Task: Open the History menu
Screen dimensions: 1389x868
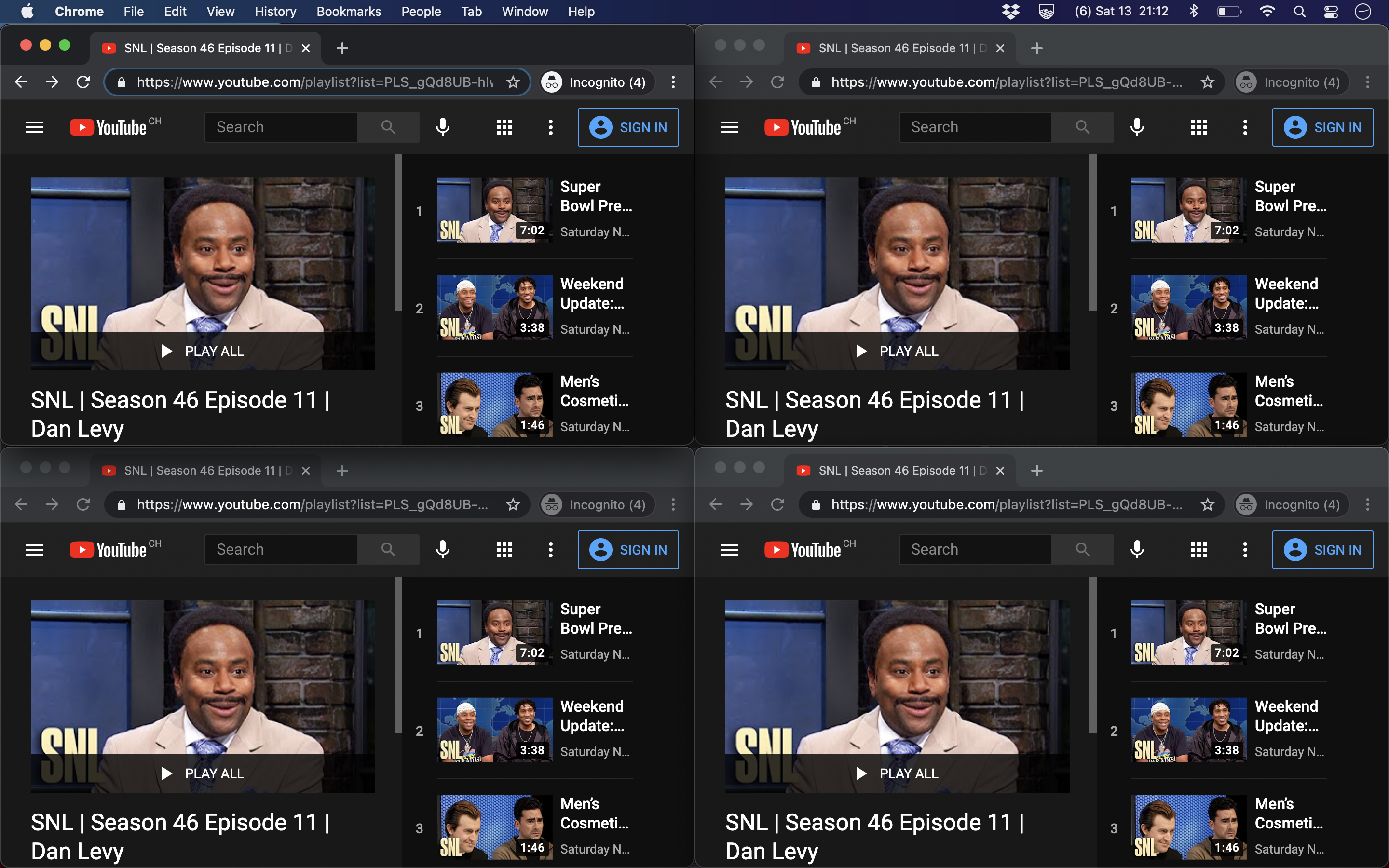Action: pyautogui.click(x=275, y=11)
